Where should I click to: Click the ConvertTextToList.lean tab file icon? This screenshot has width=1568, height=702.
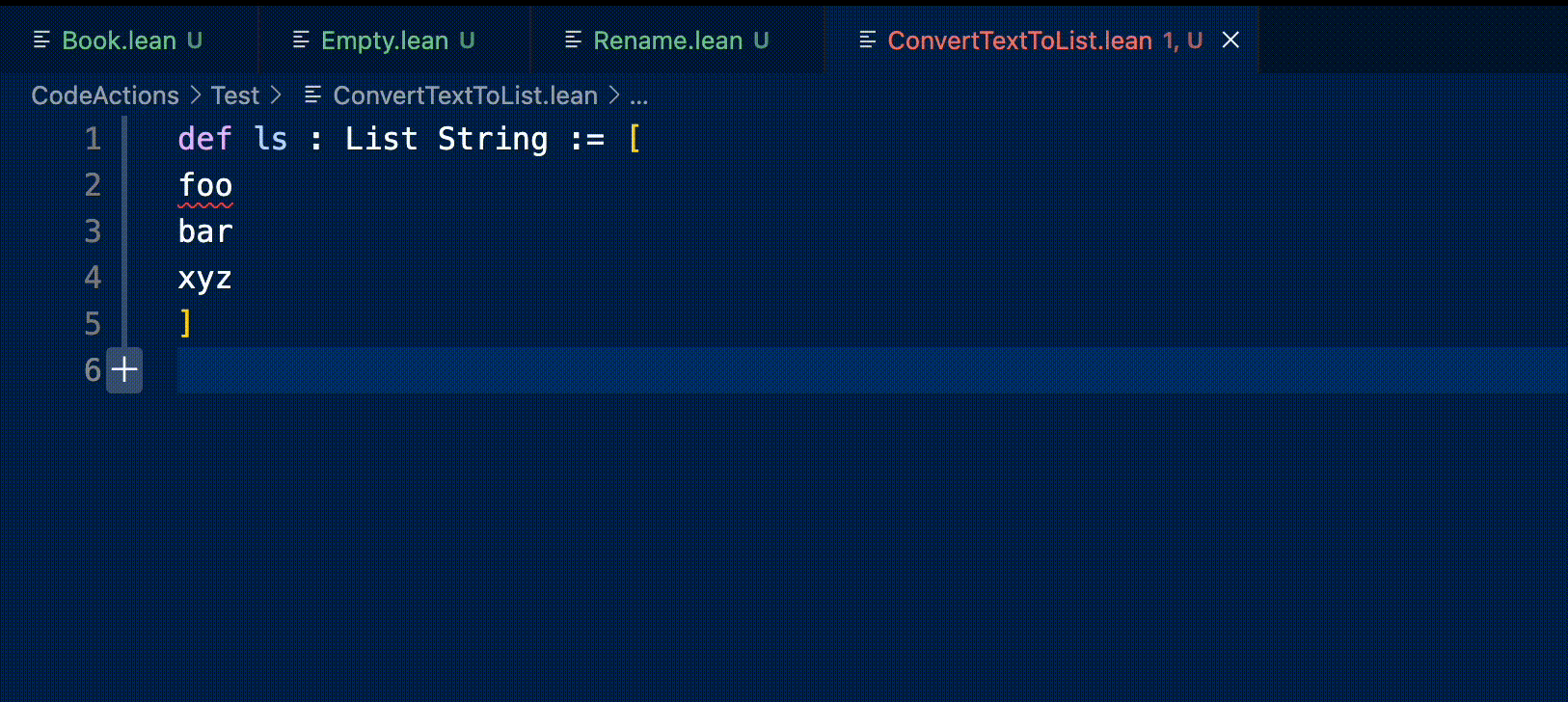pyautogui.click(x=868, y=40)
